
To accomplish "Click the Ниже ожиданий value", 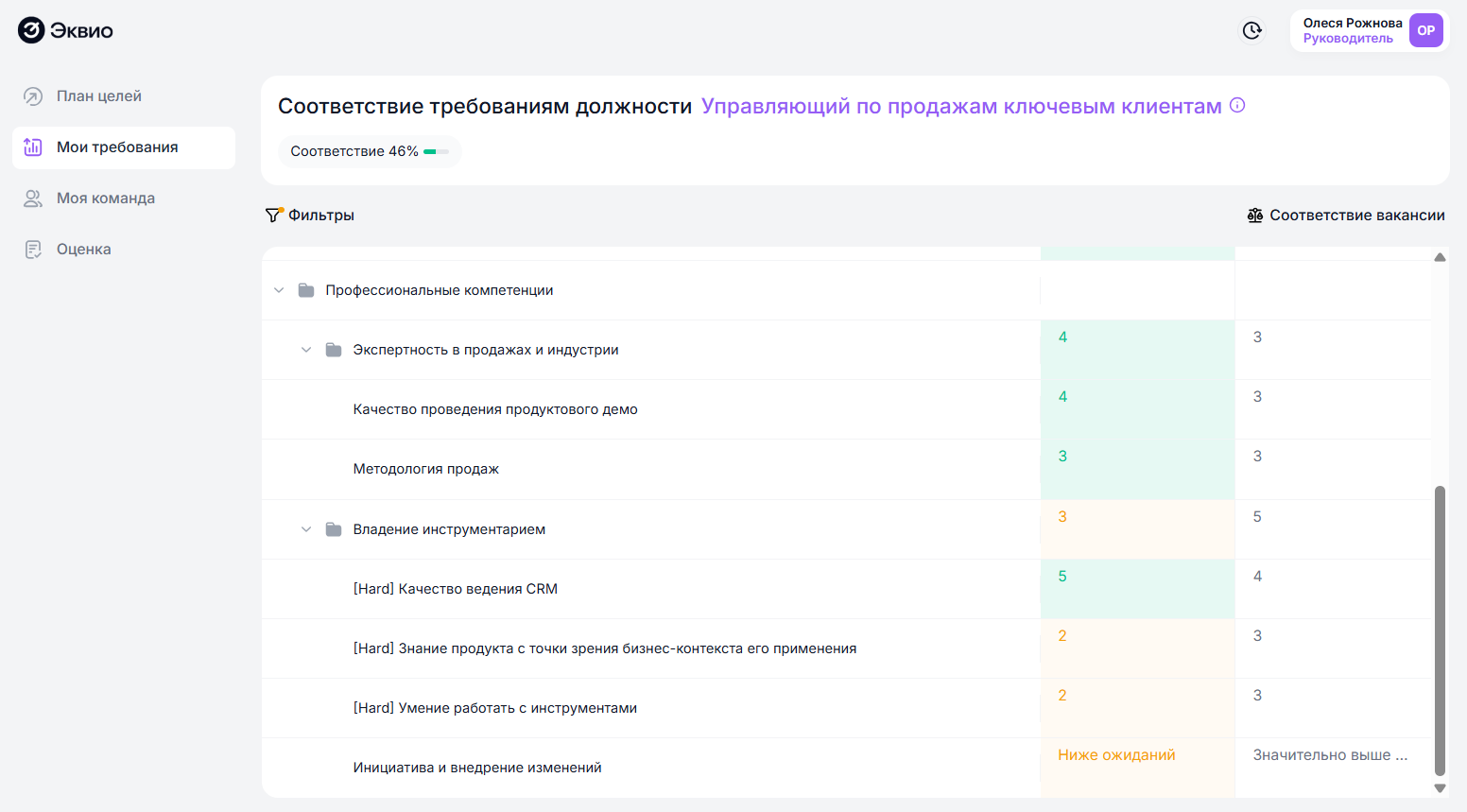I will click(1116, 754).
